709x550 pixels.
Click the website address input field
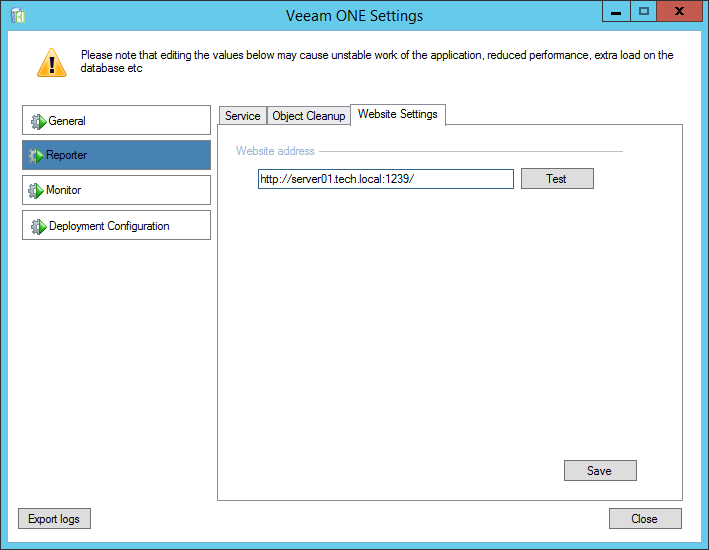(x=385, y=179)
